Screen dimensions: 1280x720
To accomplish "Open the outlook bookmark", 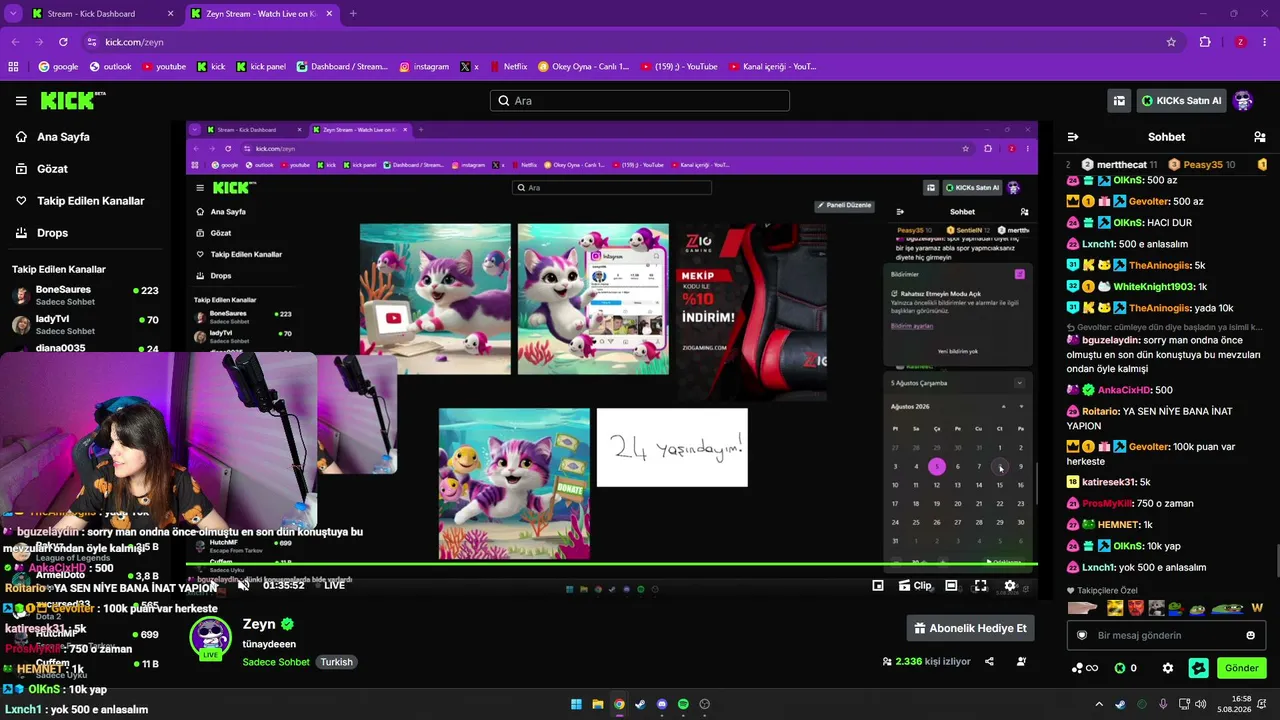I will [110, 67].
